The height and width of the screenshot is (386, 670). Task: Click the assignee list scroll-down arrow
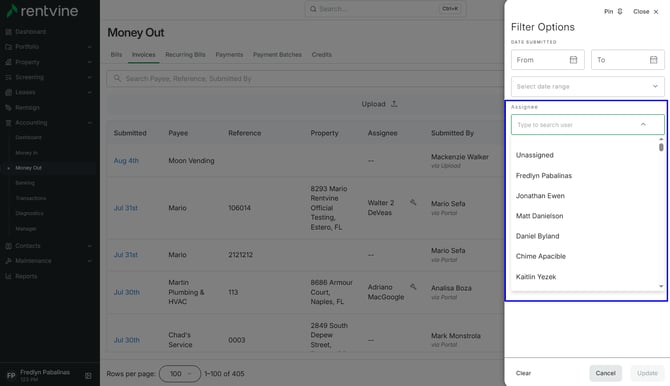point(661,286)
